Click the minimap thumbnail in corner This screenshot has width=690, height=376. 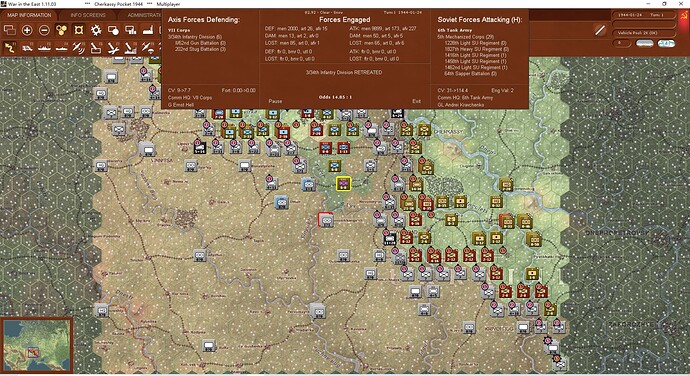pos(37,345)
